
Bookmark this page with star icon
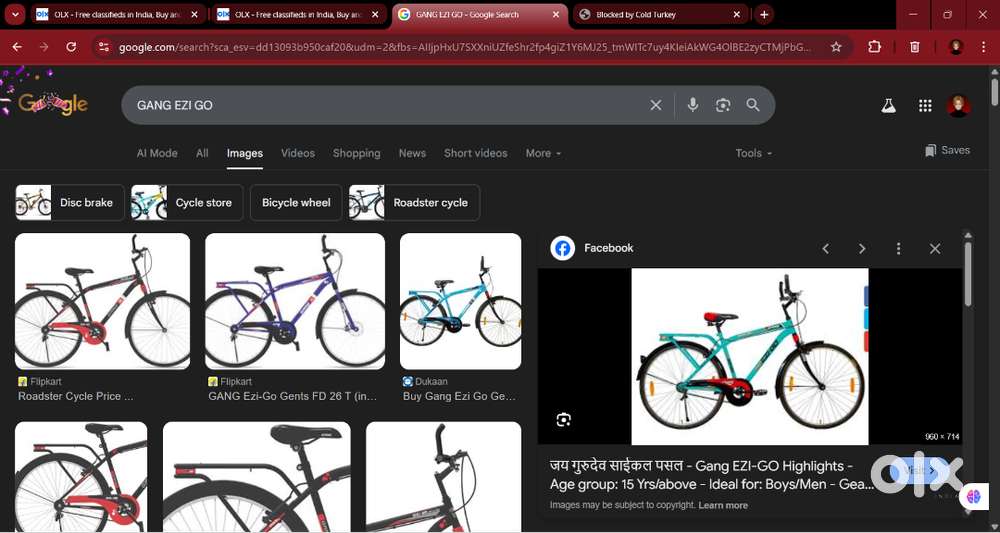[x=836, y=47]
